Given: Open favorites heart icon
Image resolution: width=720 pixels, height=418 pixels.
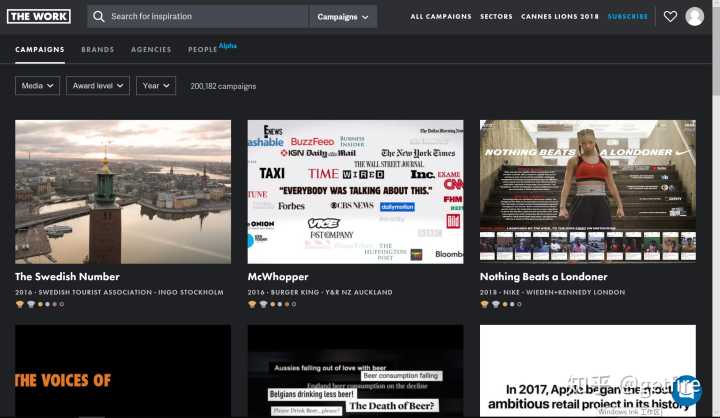Looking at the screenshot, I should 670,17.
